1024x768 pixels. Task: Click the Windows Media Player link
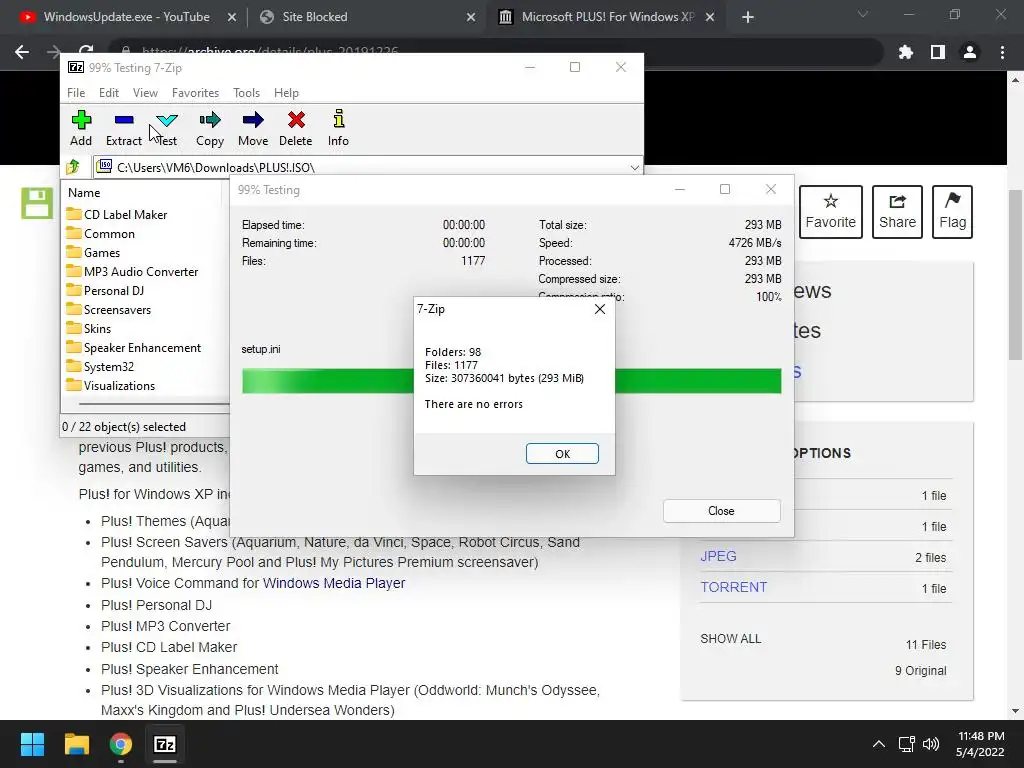[x=334, y=583]
